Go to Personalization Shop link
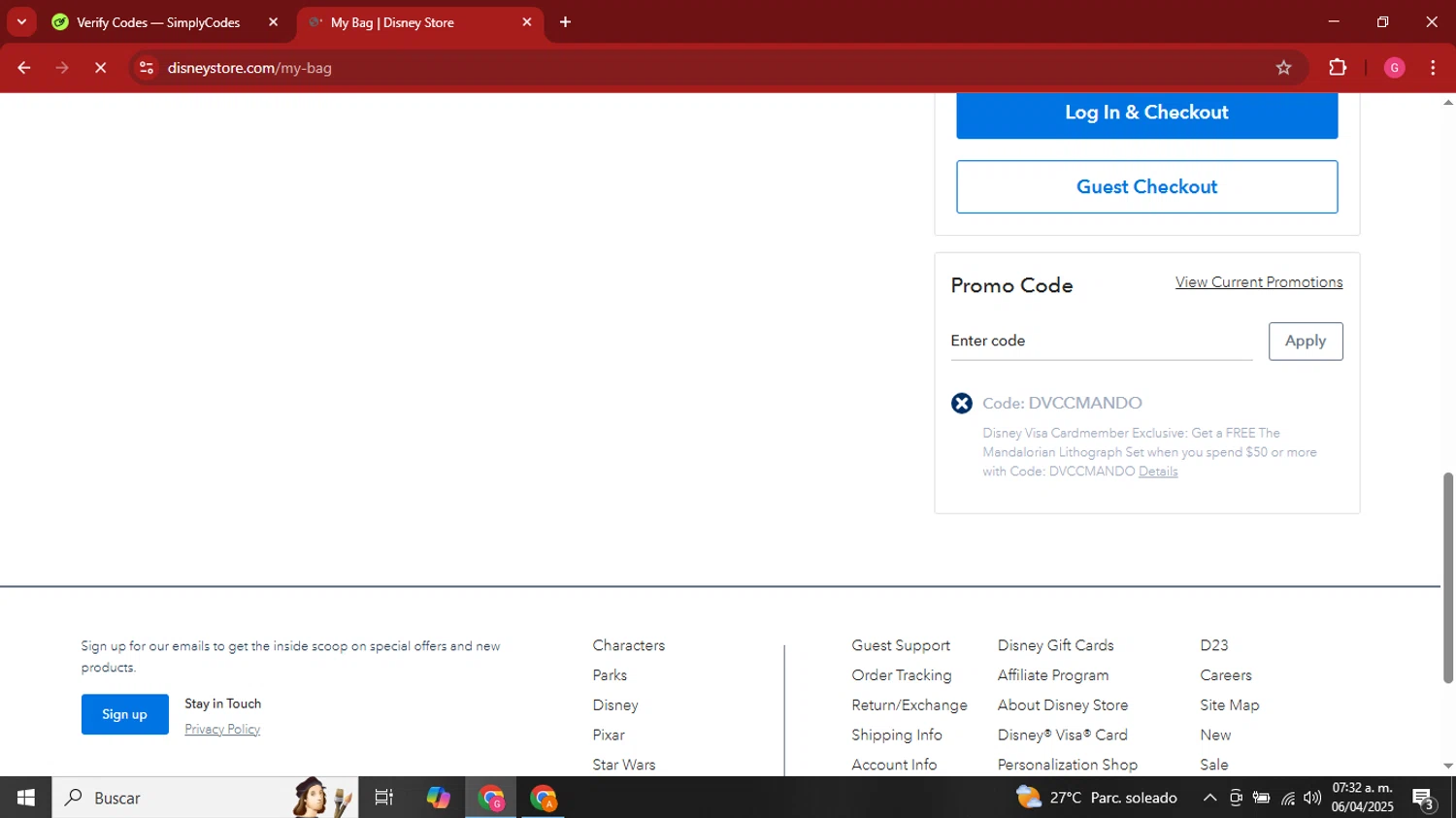The width and height of the screenshot is (1456, 818). point(1068,765)
